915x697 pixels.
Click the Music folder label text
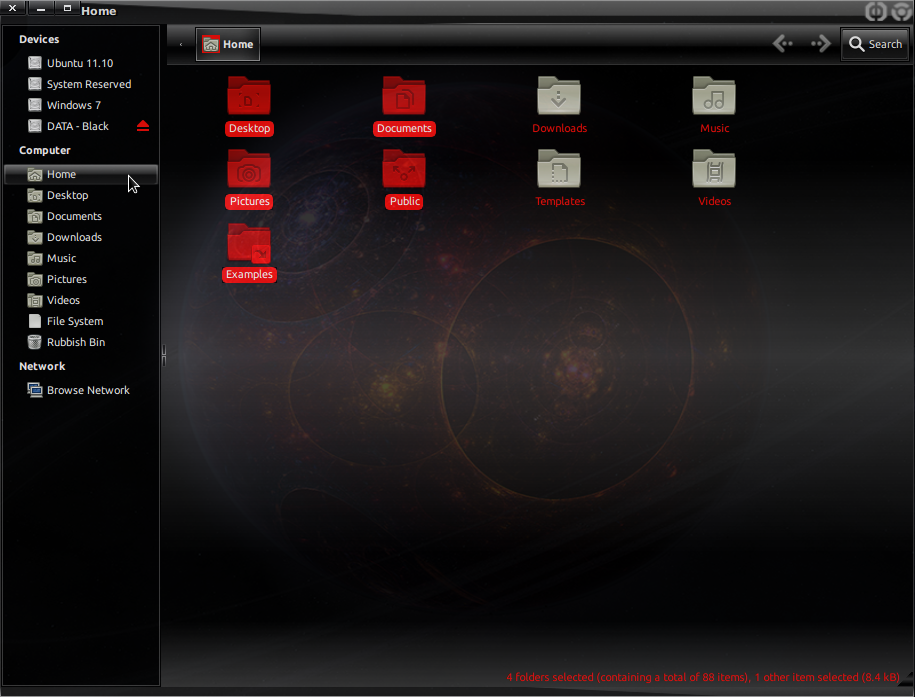[714, 128]
